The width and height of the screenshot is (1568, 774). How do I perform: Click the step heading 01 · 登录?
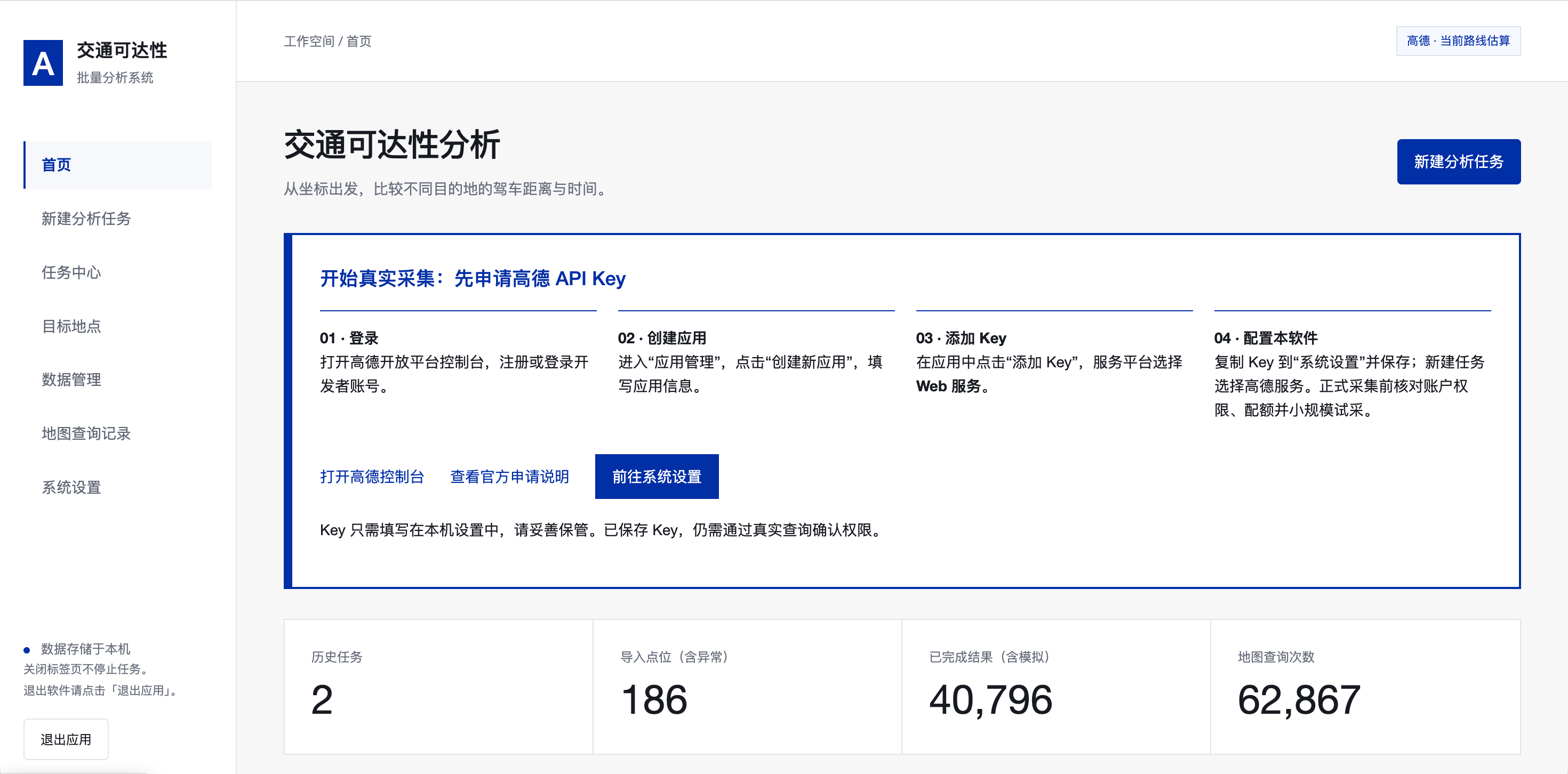coord(349,338)
